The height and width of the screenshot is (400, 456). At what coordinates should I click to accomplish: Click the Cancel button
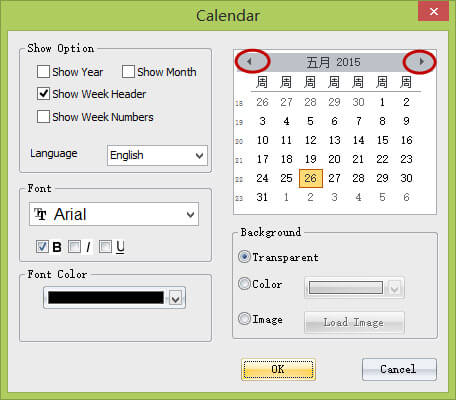(399, 369)
